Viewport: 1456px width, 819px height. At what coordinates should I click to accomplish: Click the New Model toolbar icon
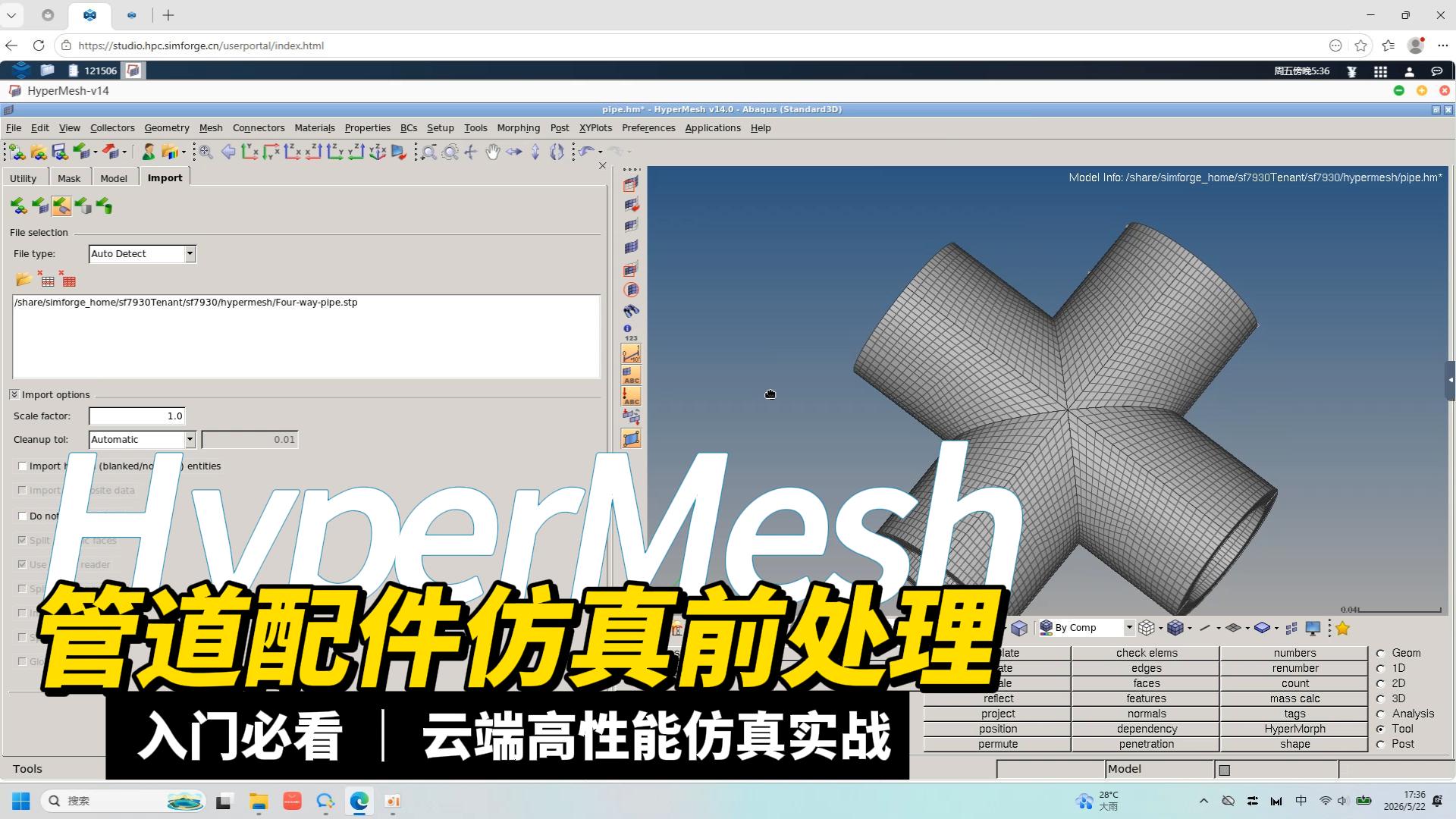click(17, 152)
